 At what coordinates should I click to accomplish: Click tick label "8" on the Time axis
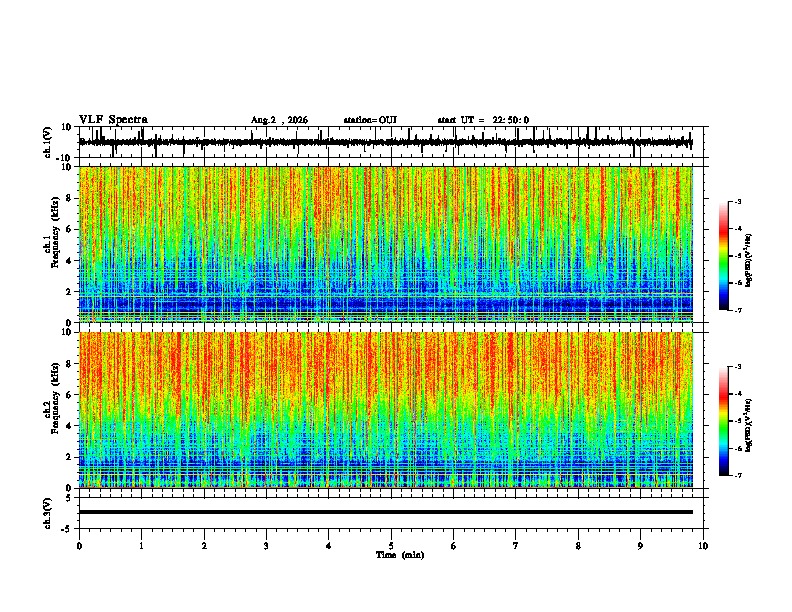pyautogui.click(x=578, y=546)
